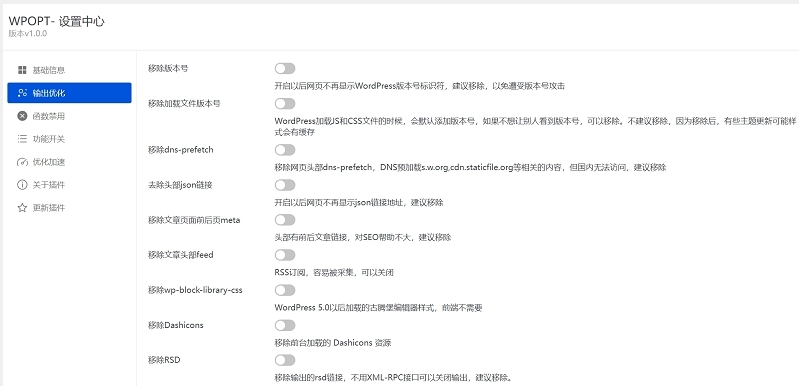This screenshot has width=800, height=386.
Task: Click the 移除文章页面前后页meta label
Action: 194,220
